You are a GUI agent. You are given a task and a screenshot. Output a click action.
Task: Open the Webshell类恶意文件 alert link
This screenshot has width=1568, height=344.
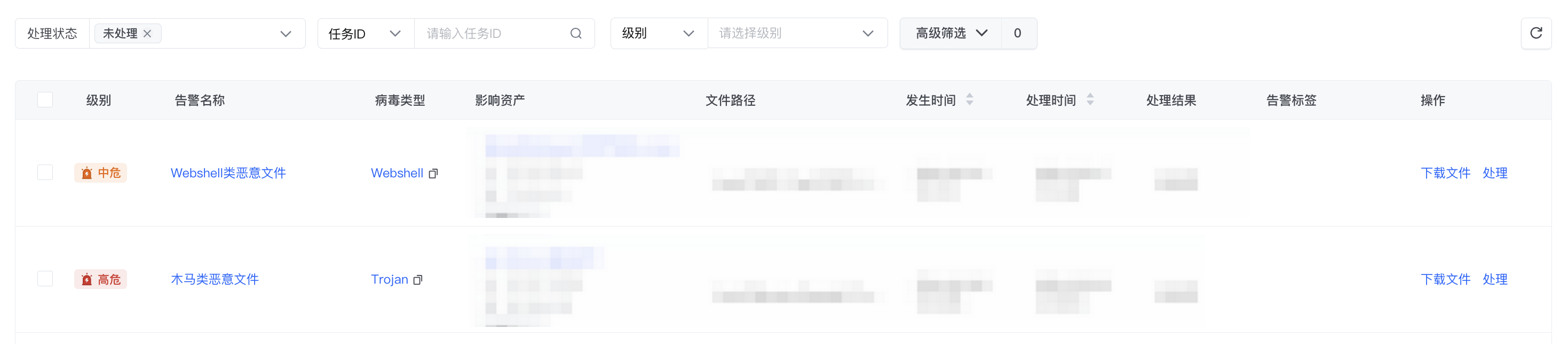(228, 173)
